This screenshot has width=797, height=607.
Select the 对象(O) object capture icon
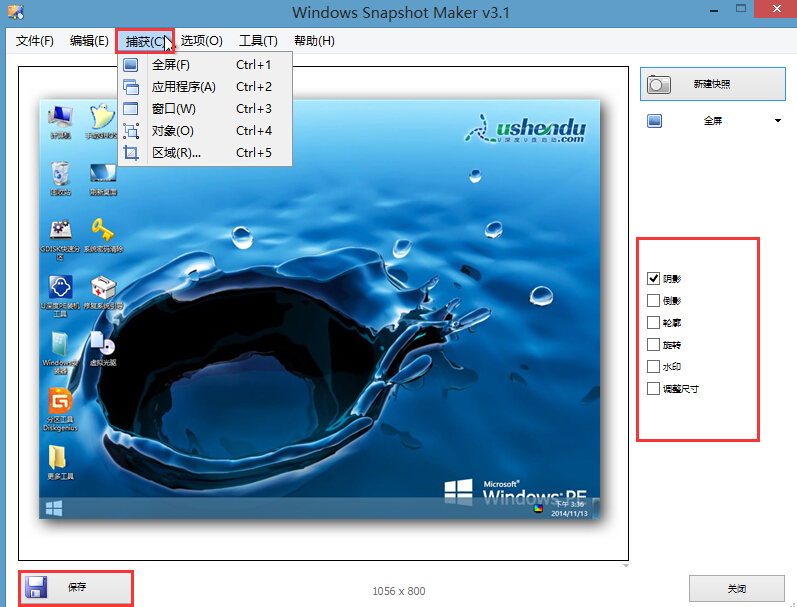click(x=131, y=131)
